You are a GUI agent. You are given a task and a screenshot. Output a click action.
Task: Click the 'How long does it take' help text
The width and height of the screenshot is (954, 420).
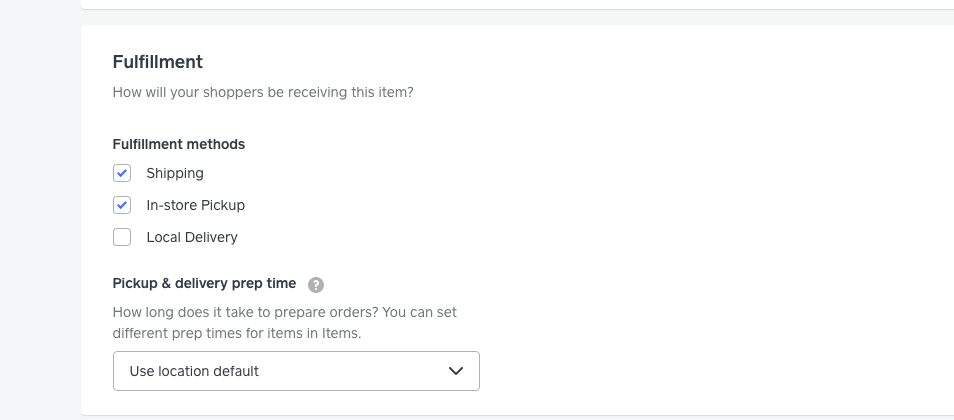(x=285, y=312)
